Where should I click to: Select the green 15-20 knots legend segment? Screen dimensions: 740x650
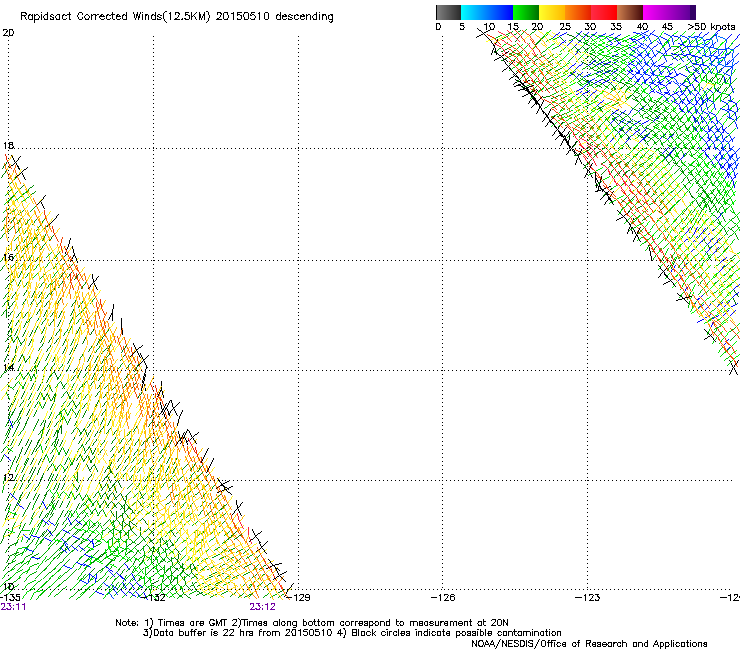coord(526,12)
